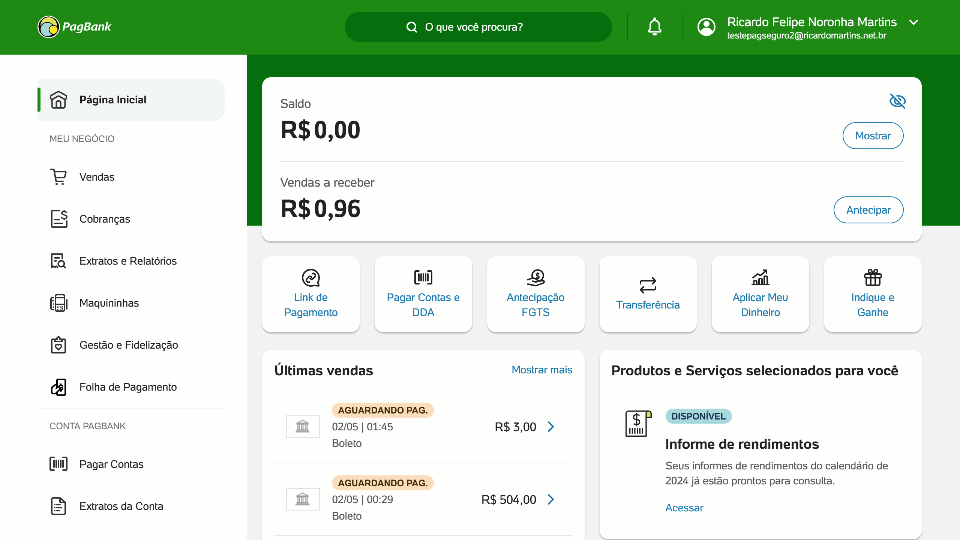Screen dimensions: 960x540
Task: Click the hand-coin Antecipação FGTS icon
Action: point(536,278)
